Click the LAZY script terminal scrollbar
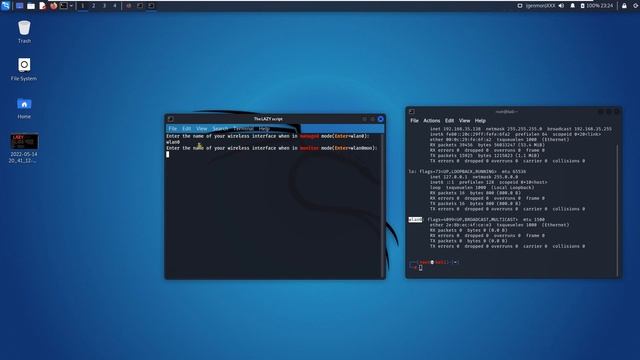The height and width of the screenshot is (360, 640). [x=382, y=206]
